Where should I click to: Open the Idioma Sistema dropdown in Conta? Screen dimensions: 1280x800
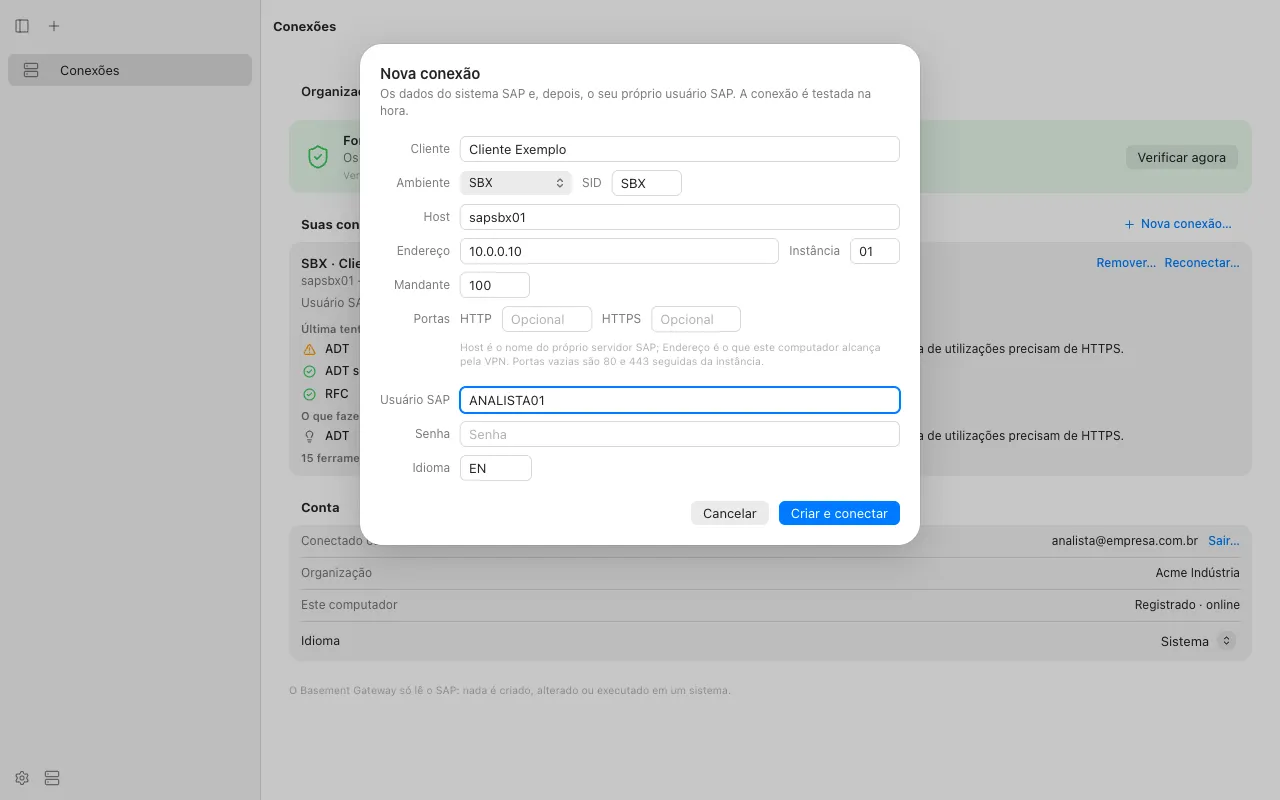tap(1198, 641)
